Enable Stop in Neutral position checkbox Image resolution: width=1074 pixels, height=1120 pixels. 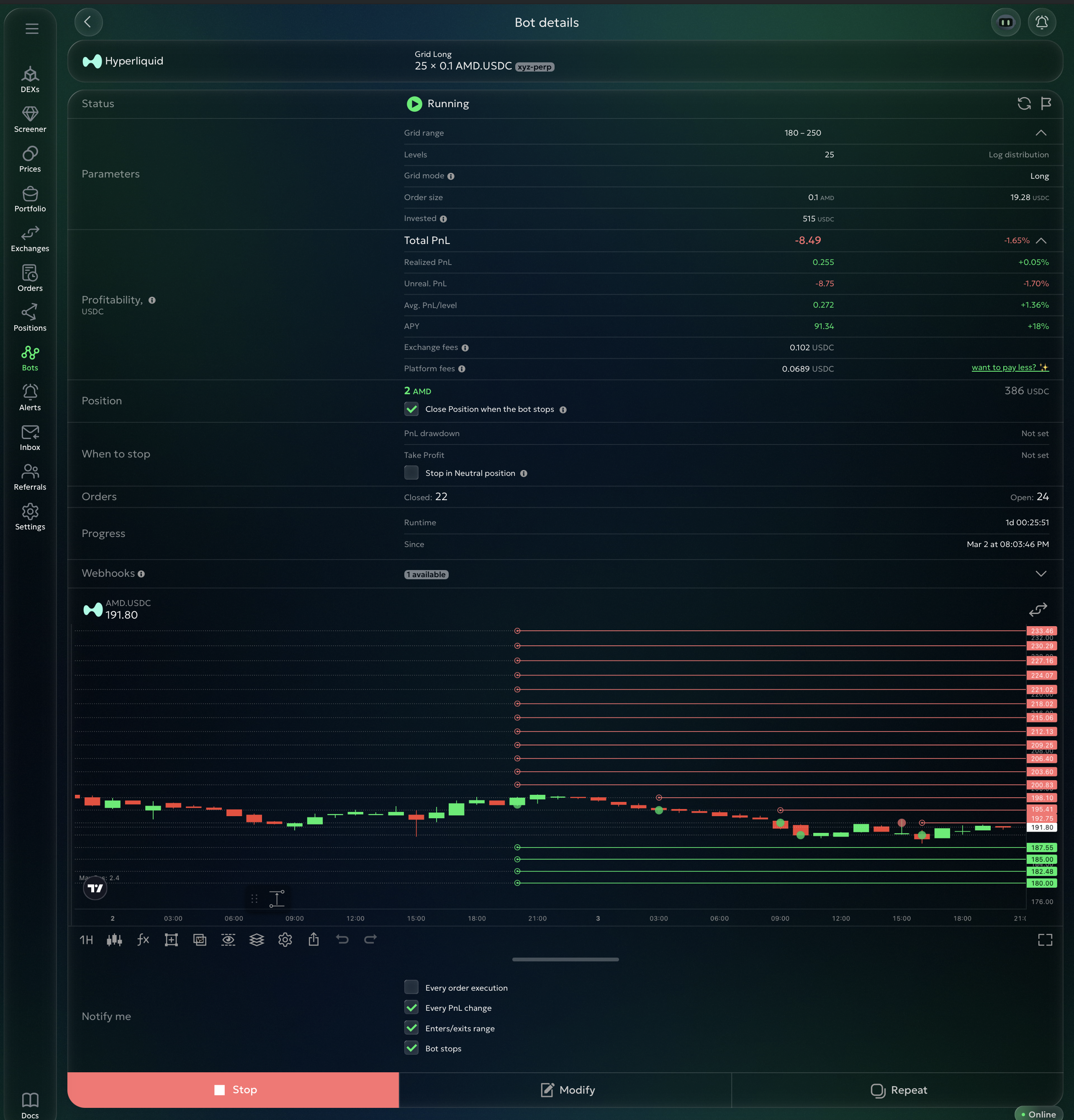click(x=411, y=473)
